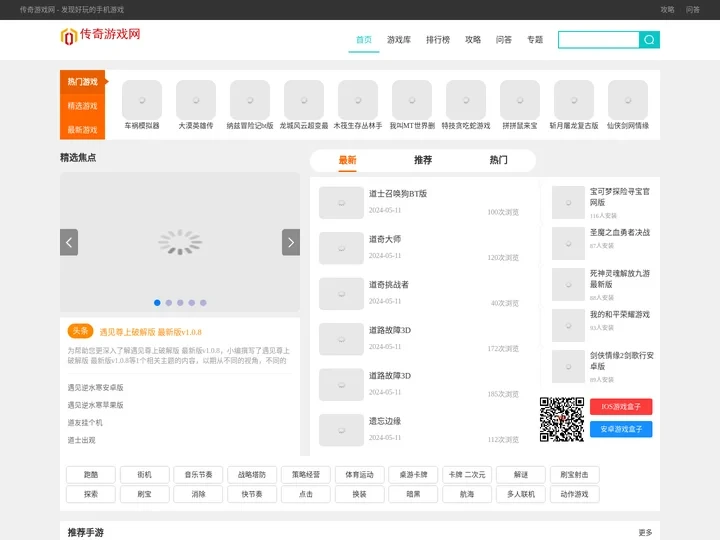Open thumbnail of 道奇挑战者
720x540 pixels.
341,293
